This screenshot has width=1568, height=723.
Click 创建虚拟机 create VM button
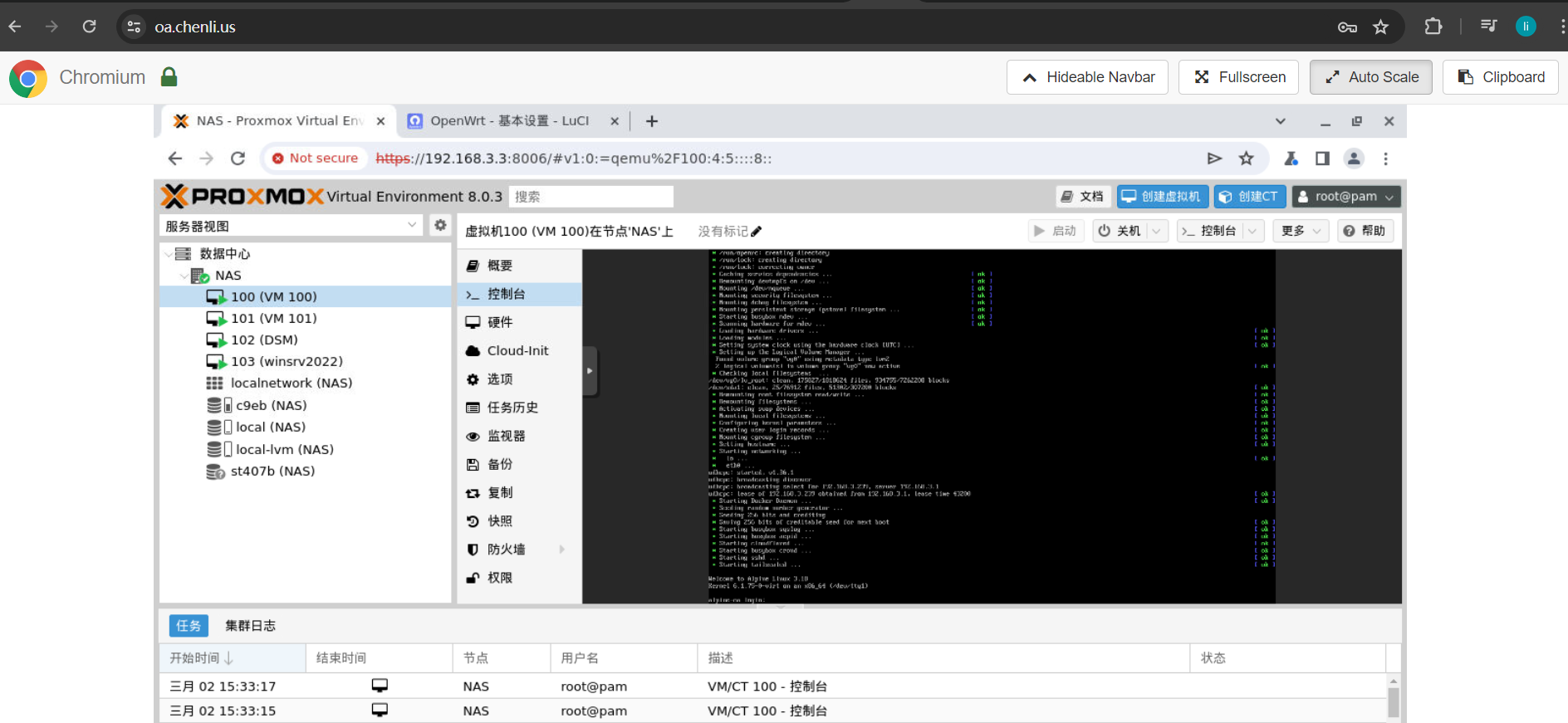[1162, 197]
